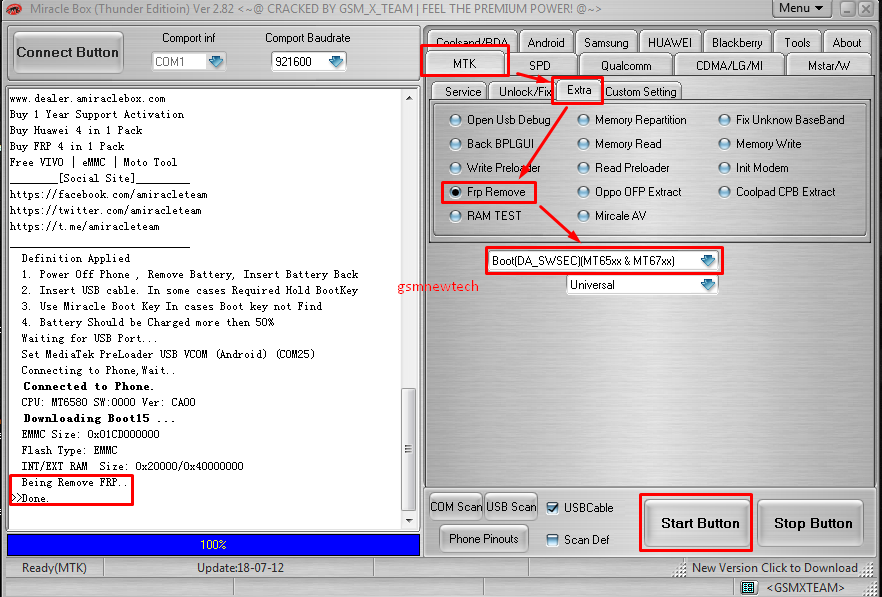Click the 921600 baudrate field

pos(298,61)
